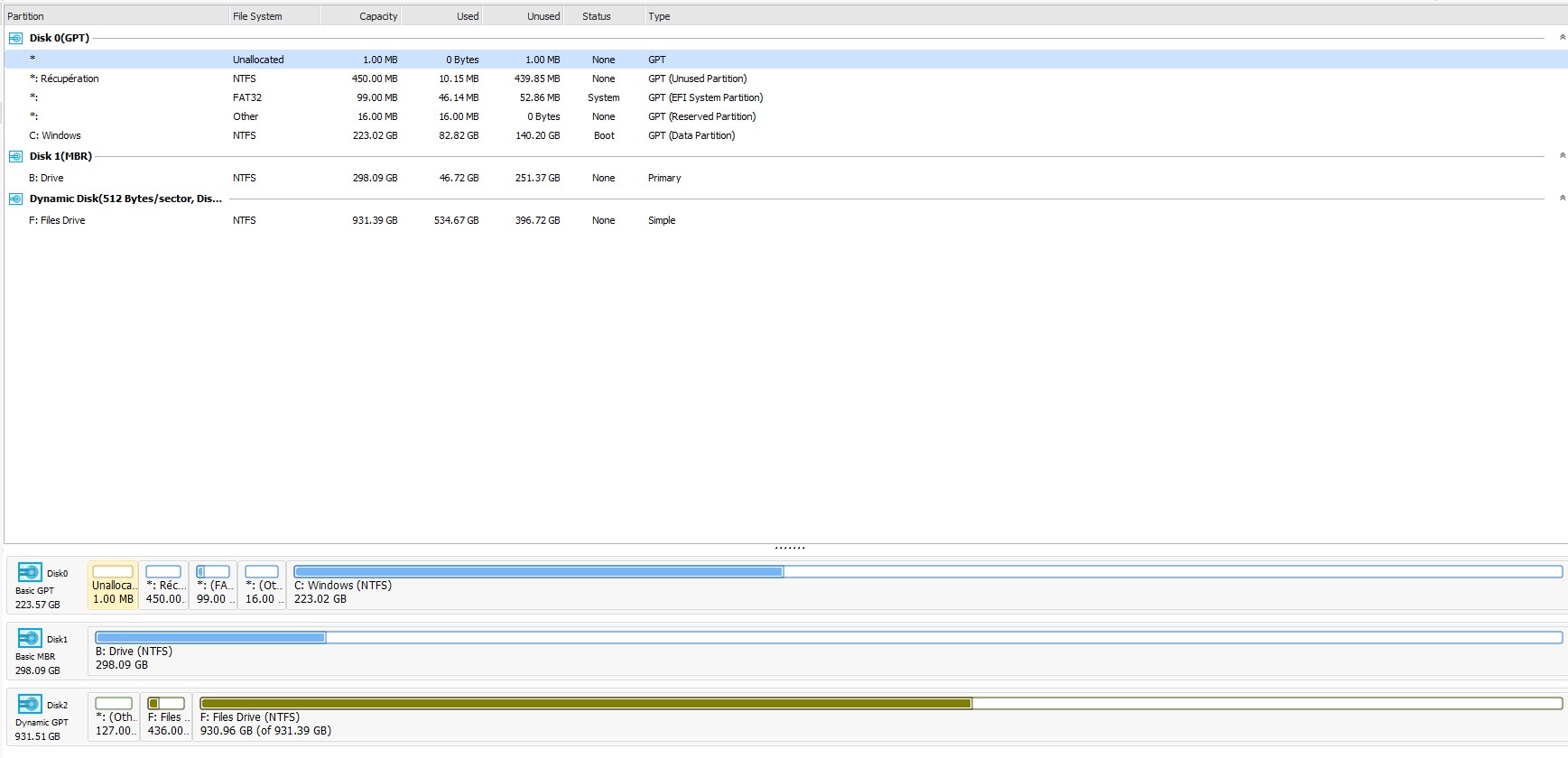1568x758 pixels.
Task: Select the B: Drive (NTFS) block in disk map
Action: tap(828, 651)
